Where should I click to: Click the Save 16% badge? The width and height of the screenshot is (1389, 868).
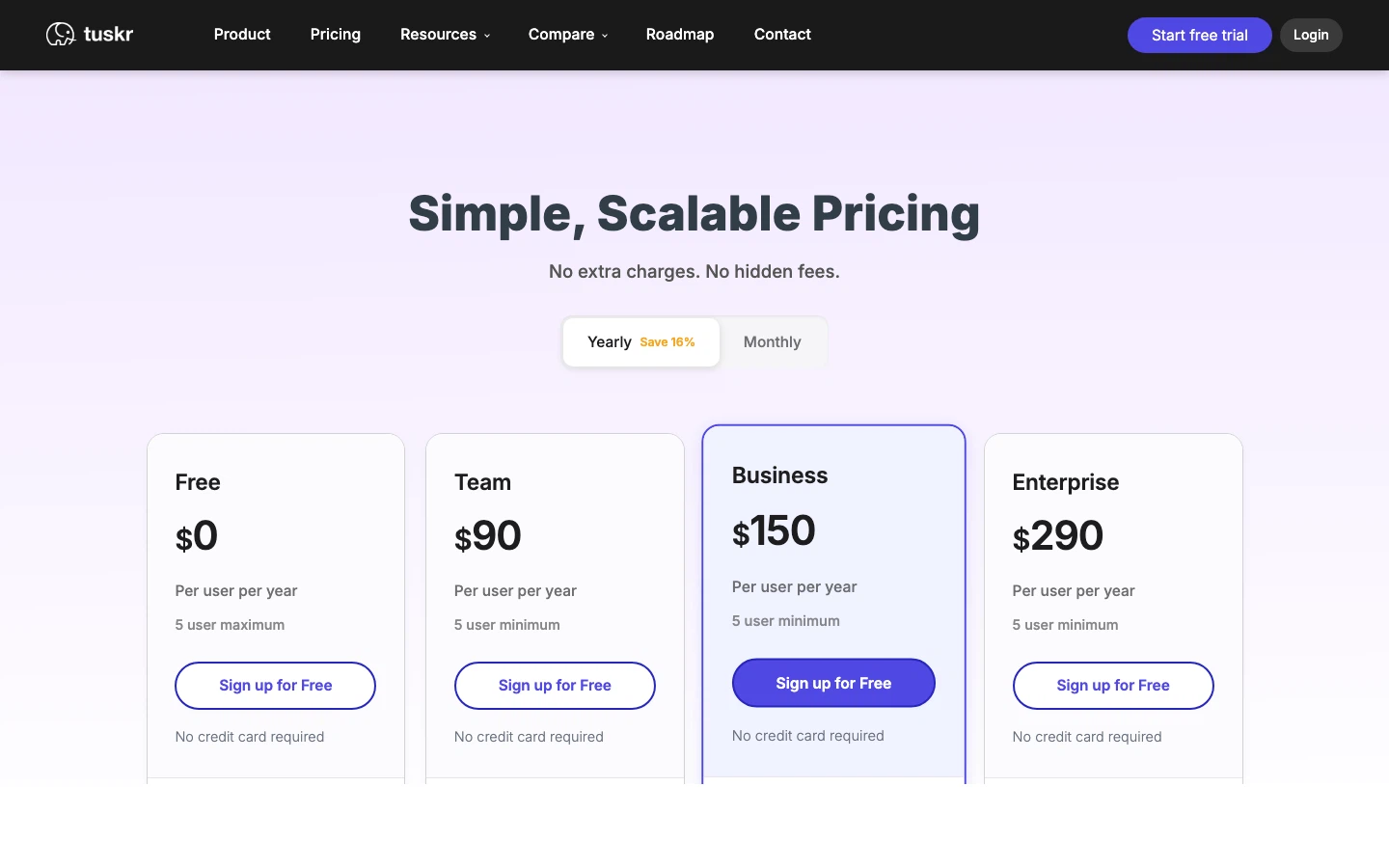point(667,342)
